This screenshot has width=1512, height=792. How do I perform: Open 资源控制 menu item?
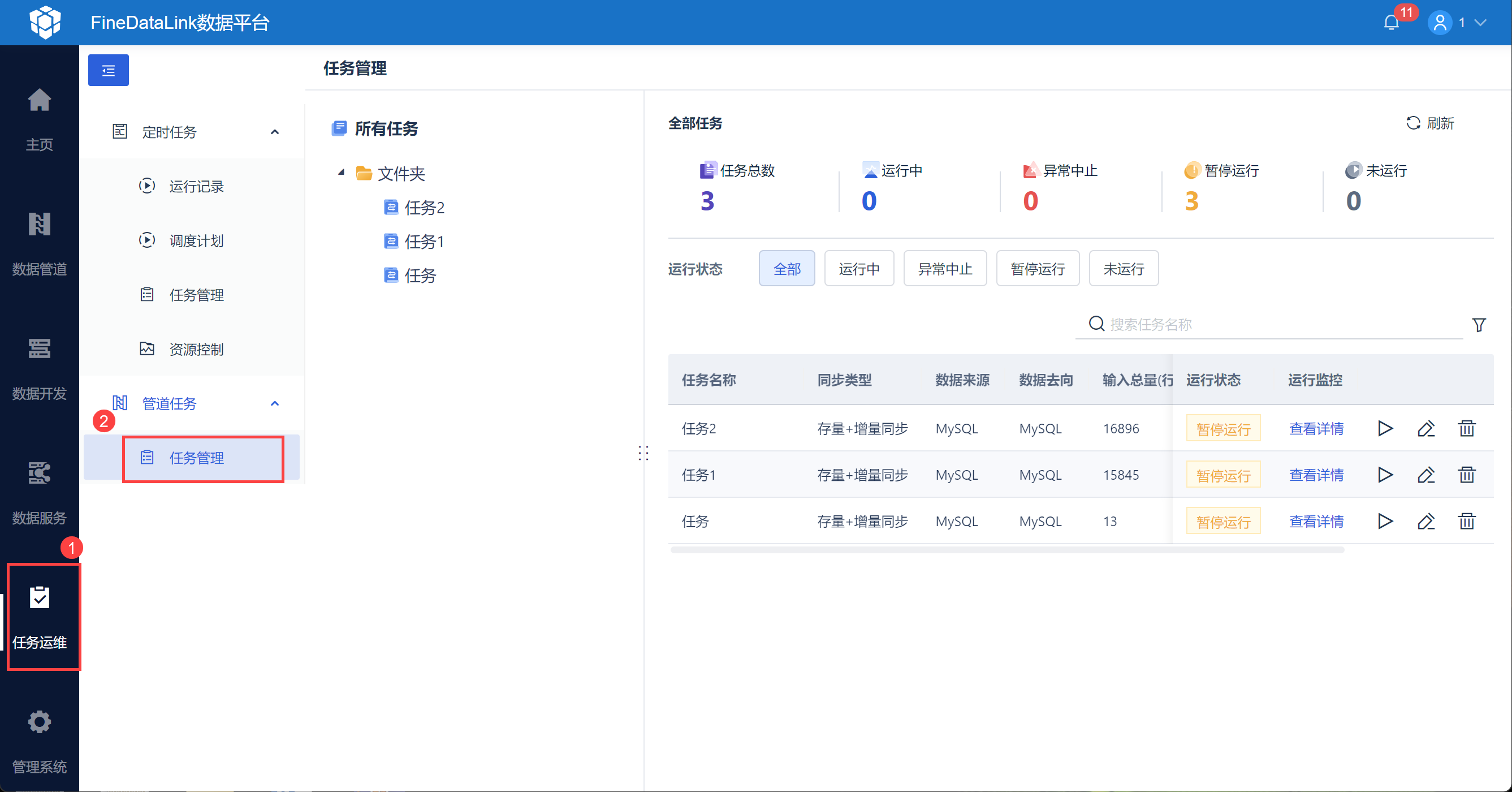pos(196,349)
